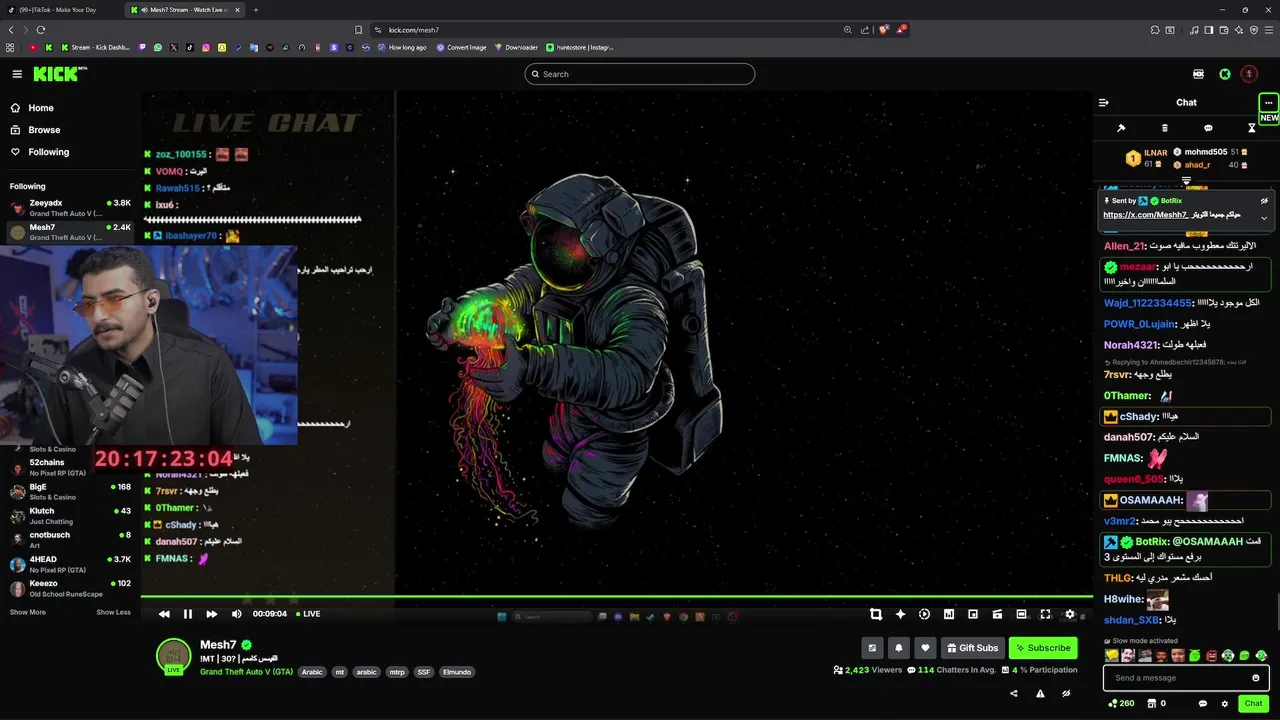Follow channel with the heart icon

[x=925, y=648]
